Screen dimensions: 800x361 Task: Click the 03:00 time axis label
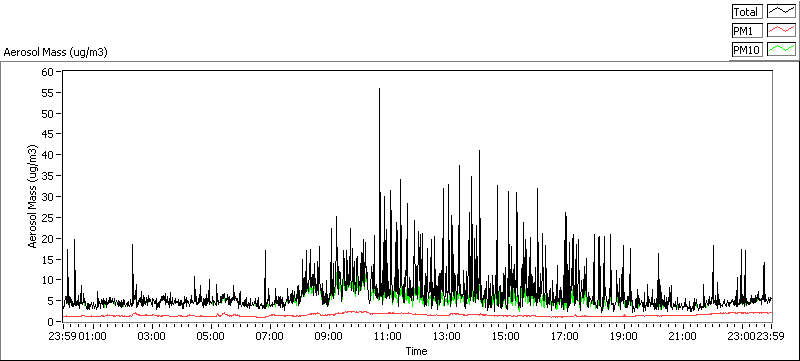pos(152,336)
